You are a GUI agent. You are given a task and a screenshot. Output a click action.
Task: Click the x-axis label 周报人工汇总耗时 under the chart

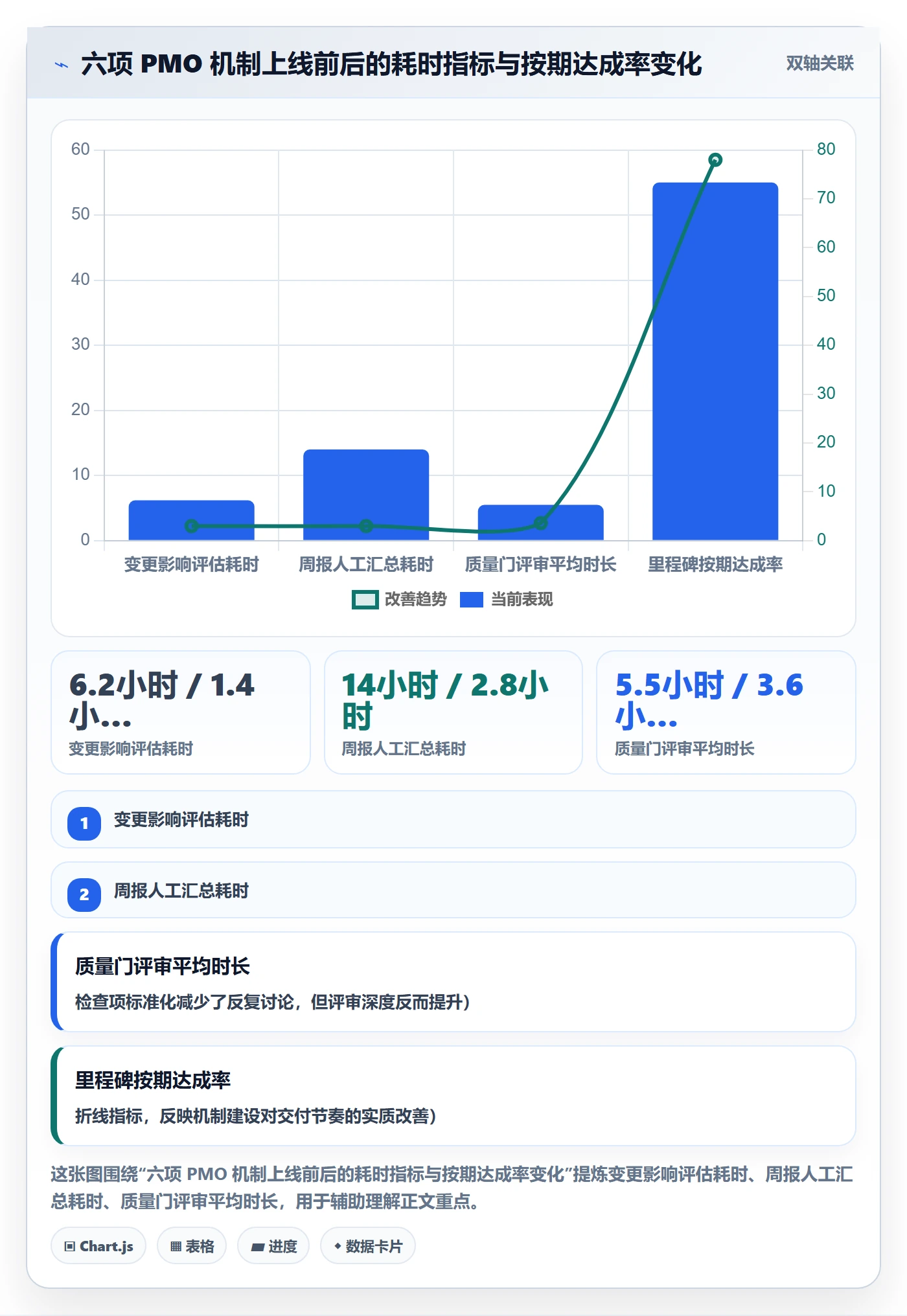pos(366,565)
